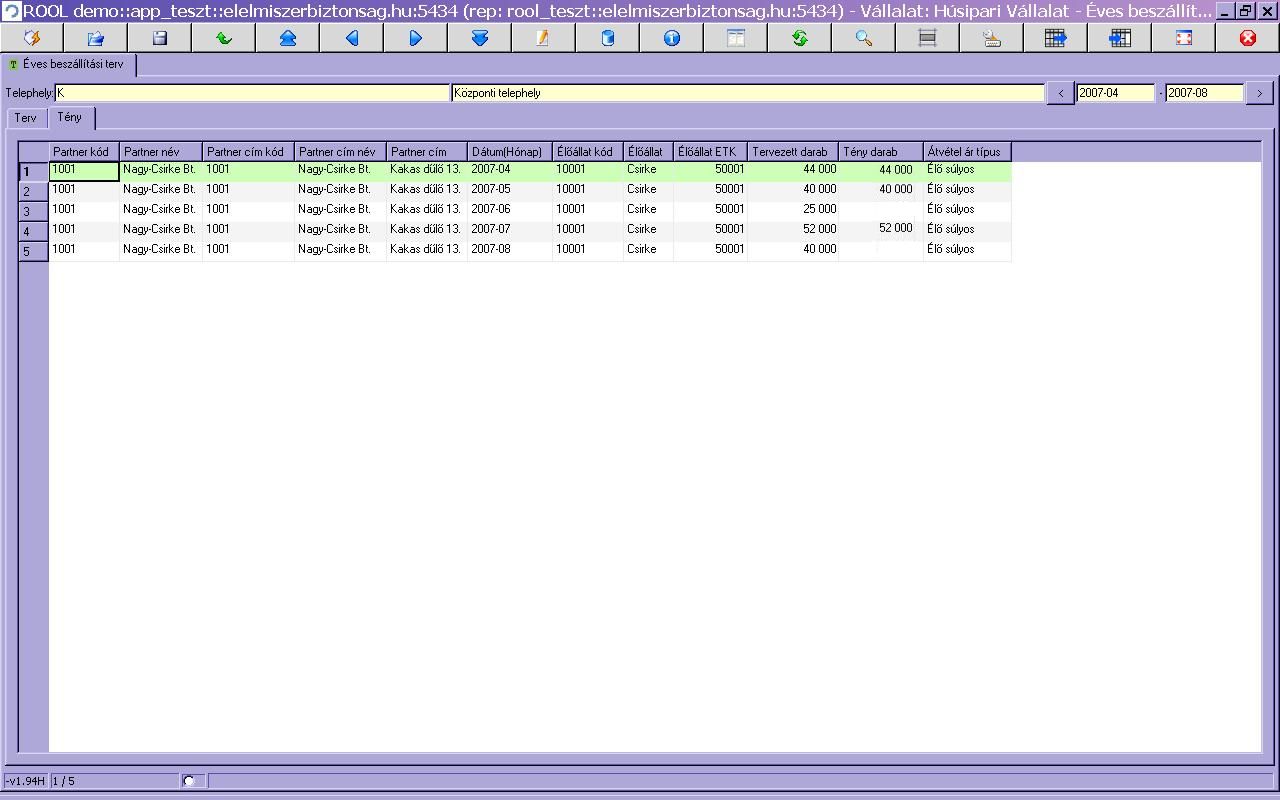The image size is (1280, 800).
Task: Click the Központi telephely name field
Action: [x=749, y=93]
